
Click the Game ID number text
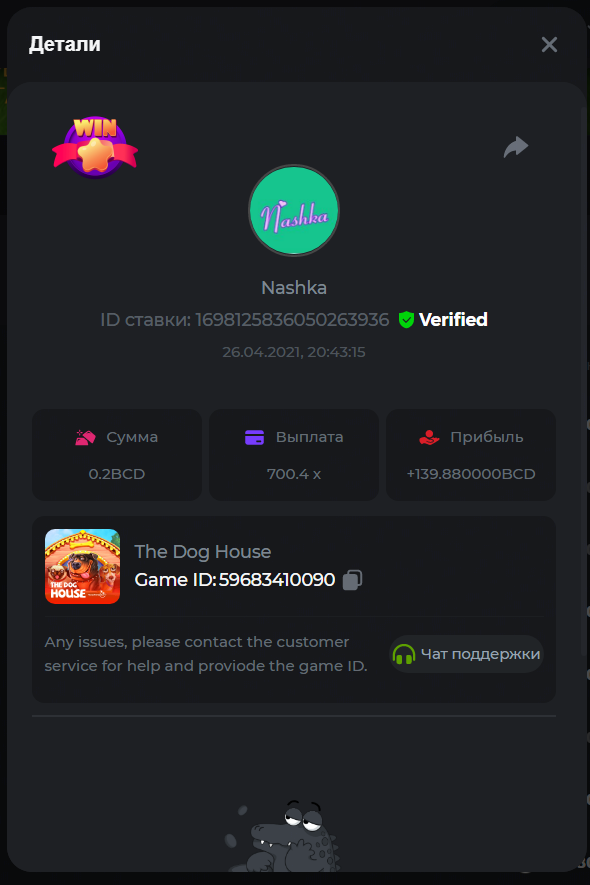tap(277, 580)
